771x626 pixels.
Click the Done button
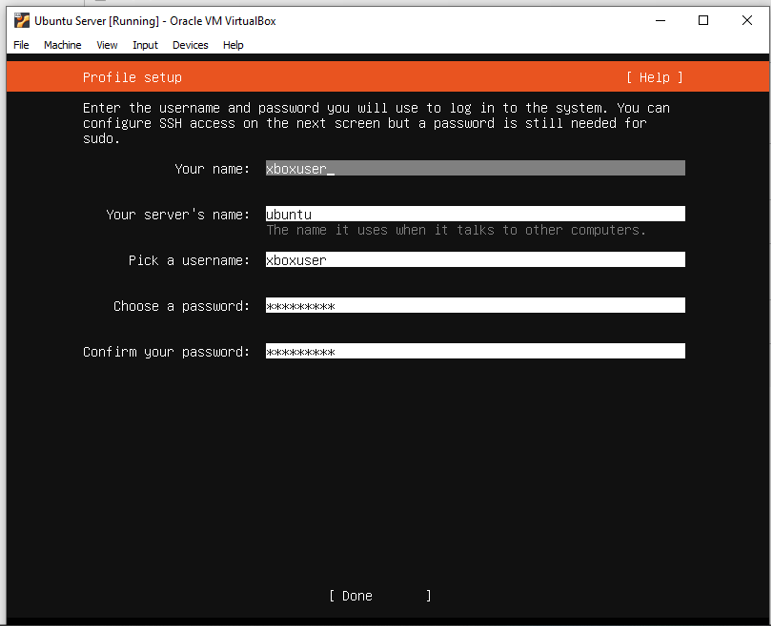click(x=380, y=596)
